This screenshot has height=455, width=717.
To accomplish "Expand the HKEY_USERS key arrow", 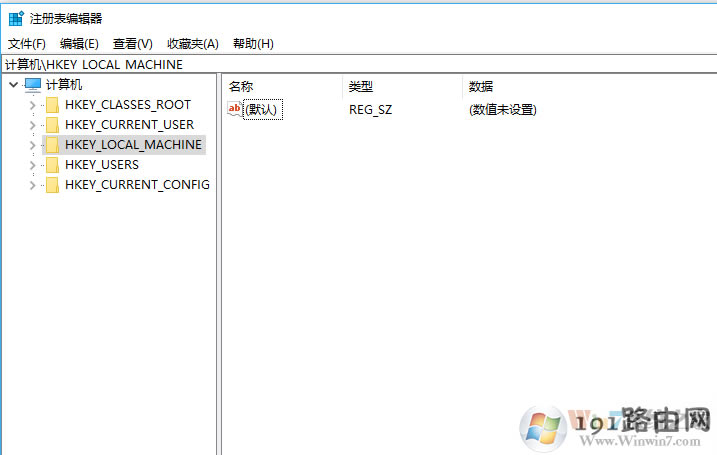I will click(x=32, y=165).
